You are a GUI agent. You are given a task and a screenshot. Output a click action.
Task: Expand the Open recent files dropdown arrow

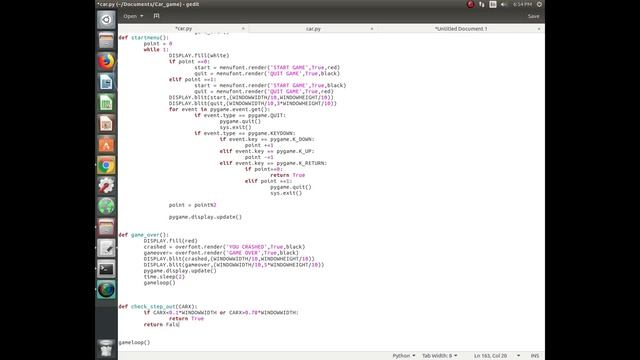(x=142, y=16)
